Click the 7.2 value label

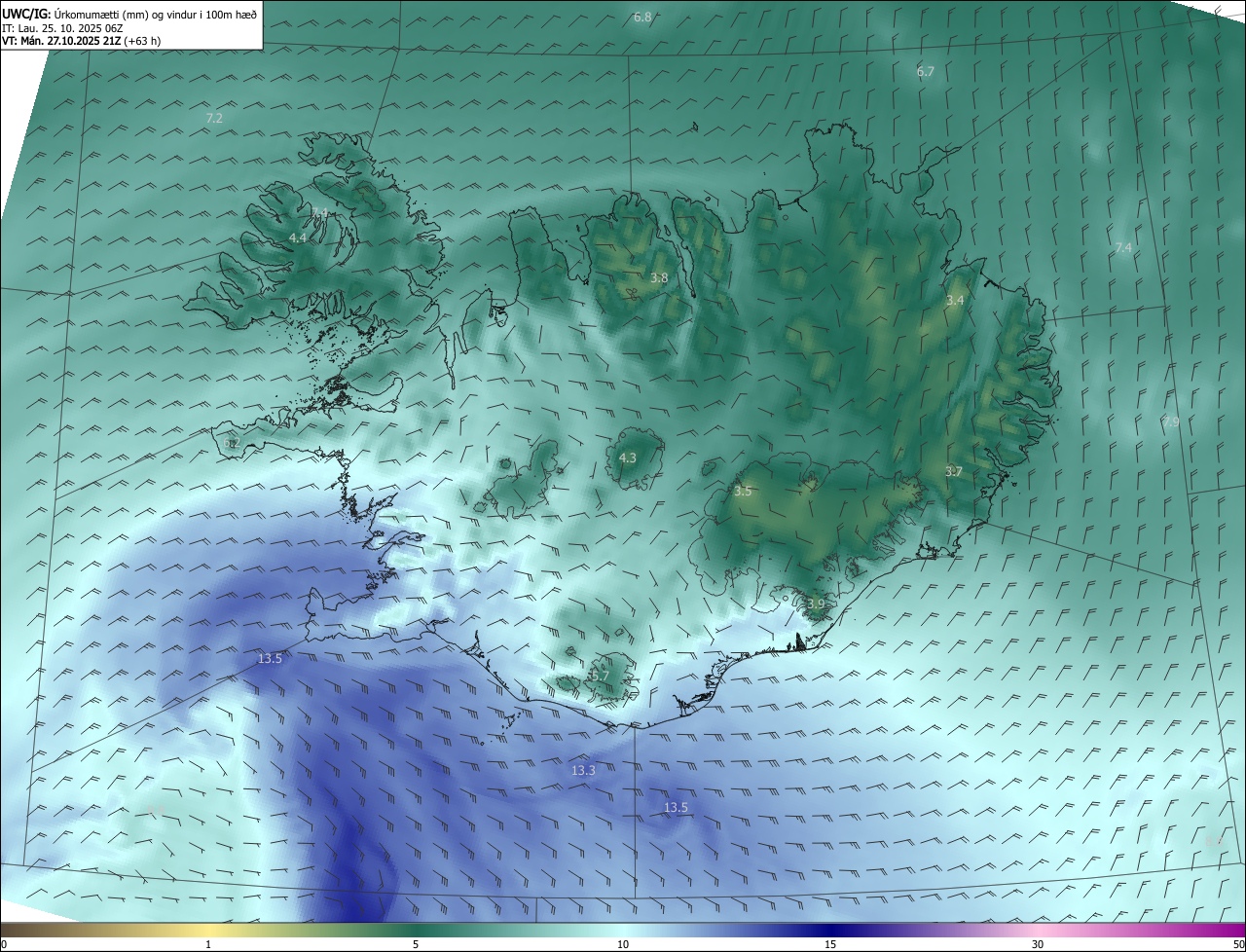(x=214, y=118)
